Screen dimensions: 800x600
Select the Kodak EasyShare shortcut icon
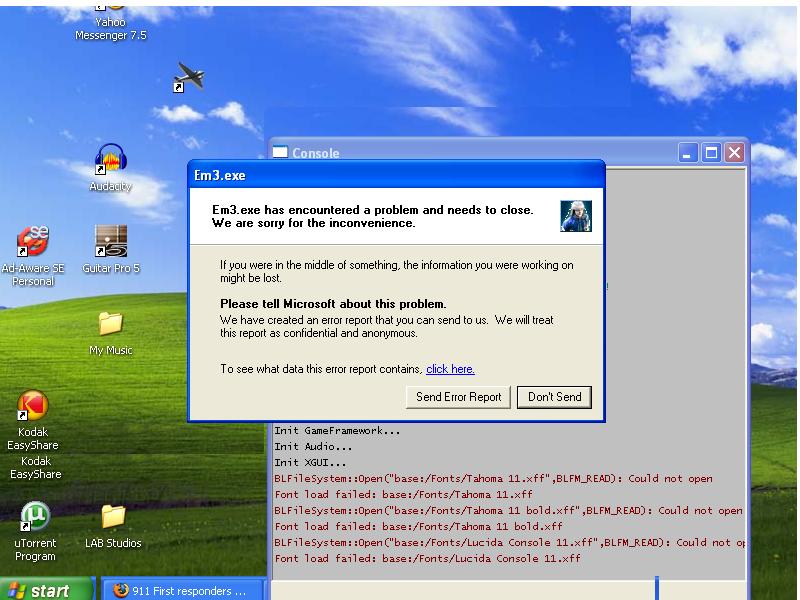pos(33,420)
